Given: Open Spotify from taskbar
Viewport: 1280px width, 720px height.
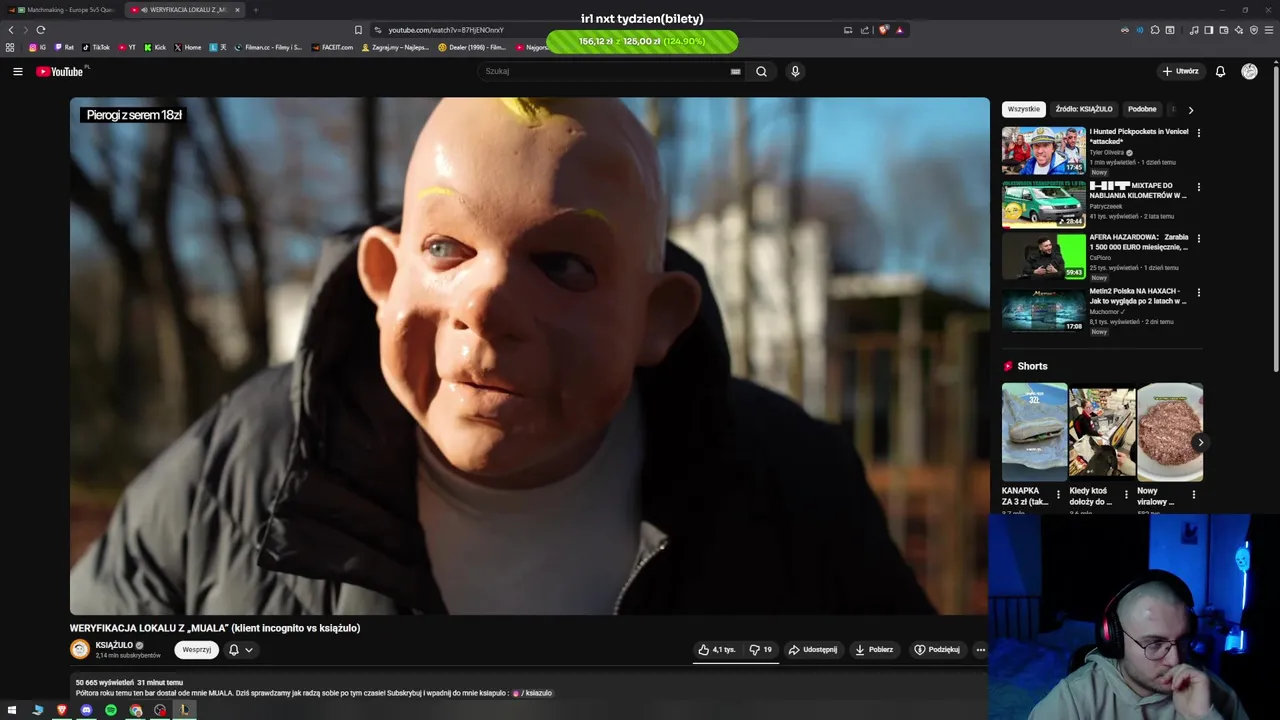Looking at the screenshot, I should tap(111, 710).
